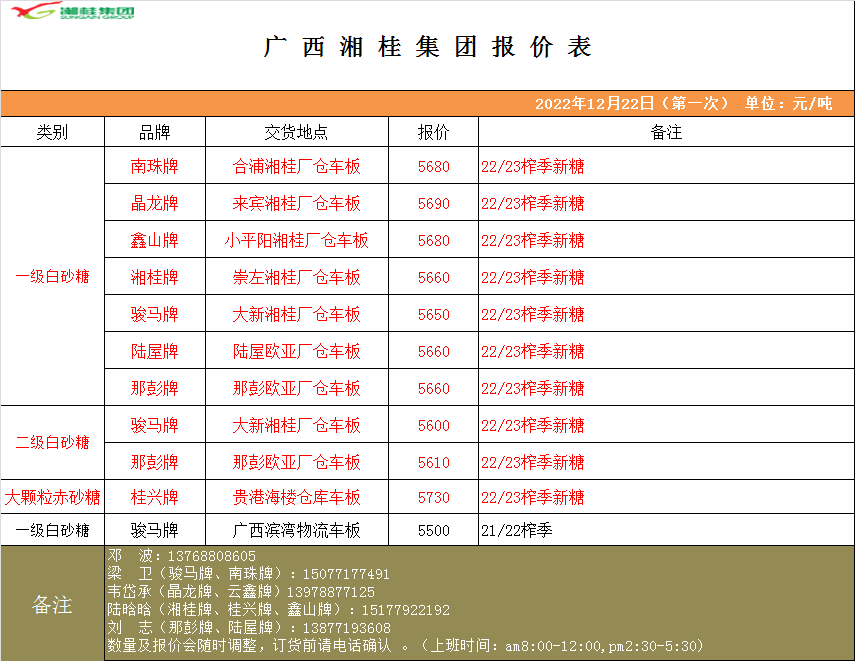
Task: Click the 湘桂集团 logo
Action: pos(69,13)
